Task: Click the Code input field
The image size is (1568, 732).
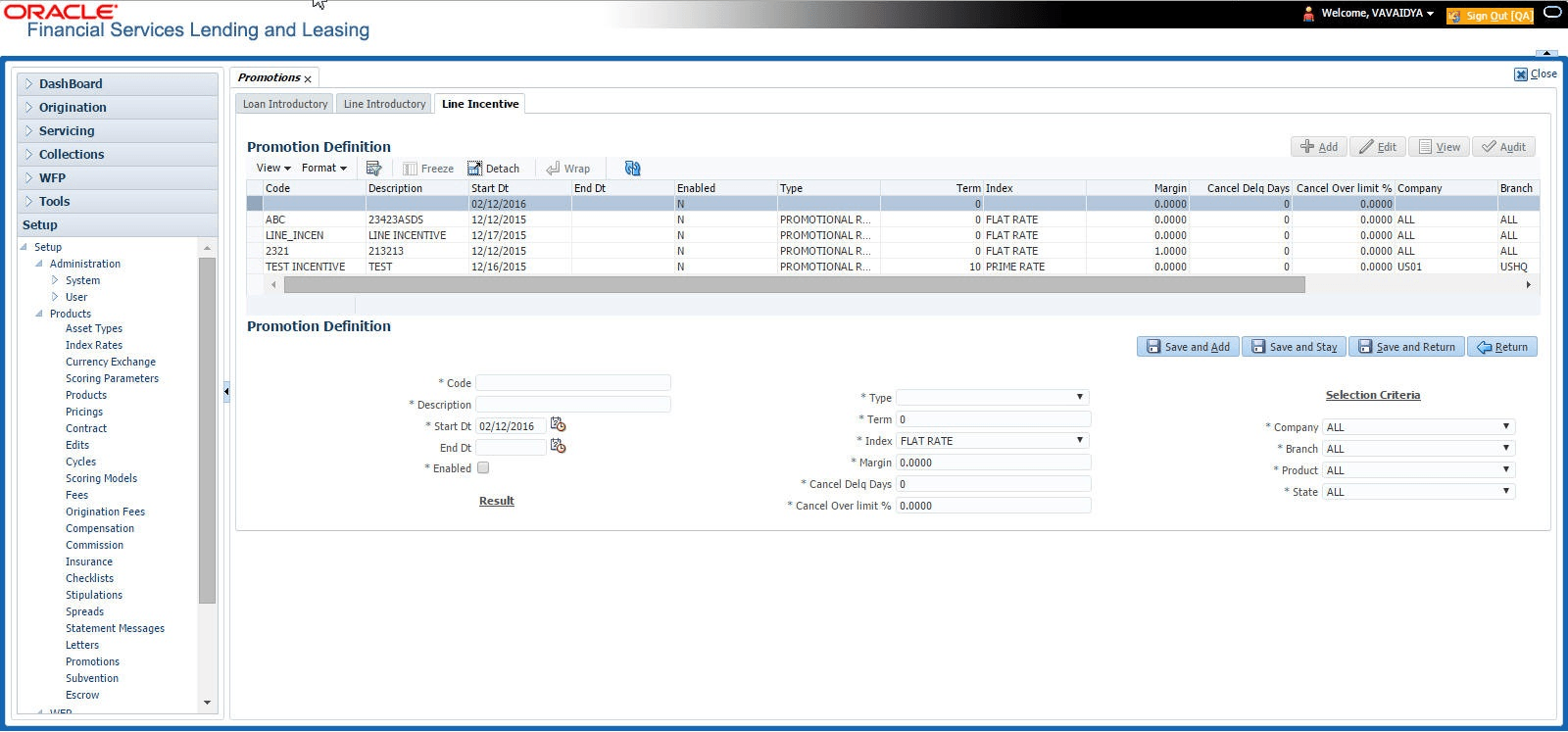Action: click(x=573, y=383)
